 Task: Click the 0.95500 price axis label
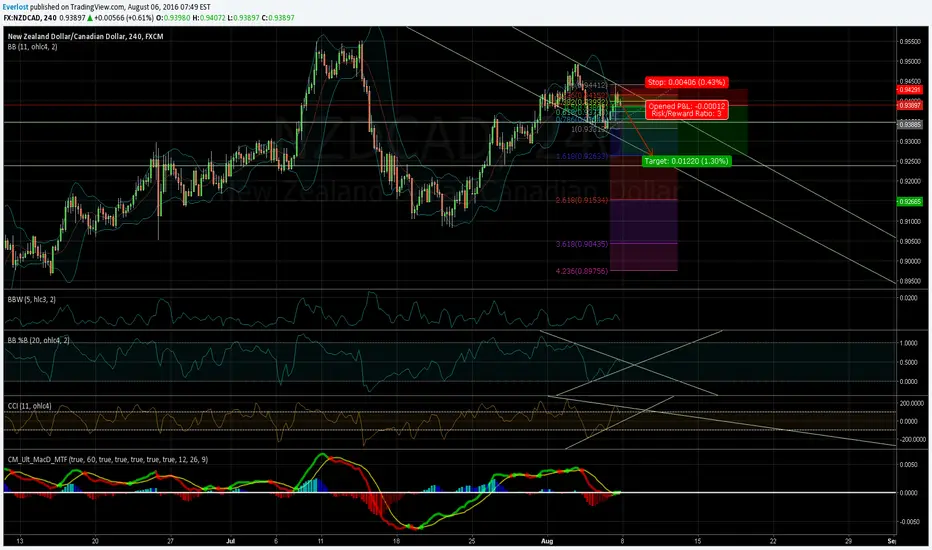click(910, 42)
